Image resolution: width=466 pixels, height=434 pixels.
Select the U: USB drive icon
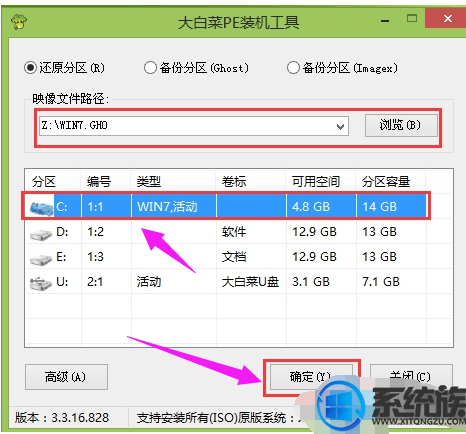pyautogui.click(x=41, y=284)
